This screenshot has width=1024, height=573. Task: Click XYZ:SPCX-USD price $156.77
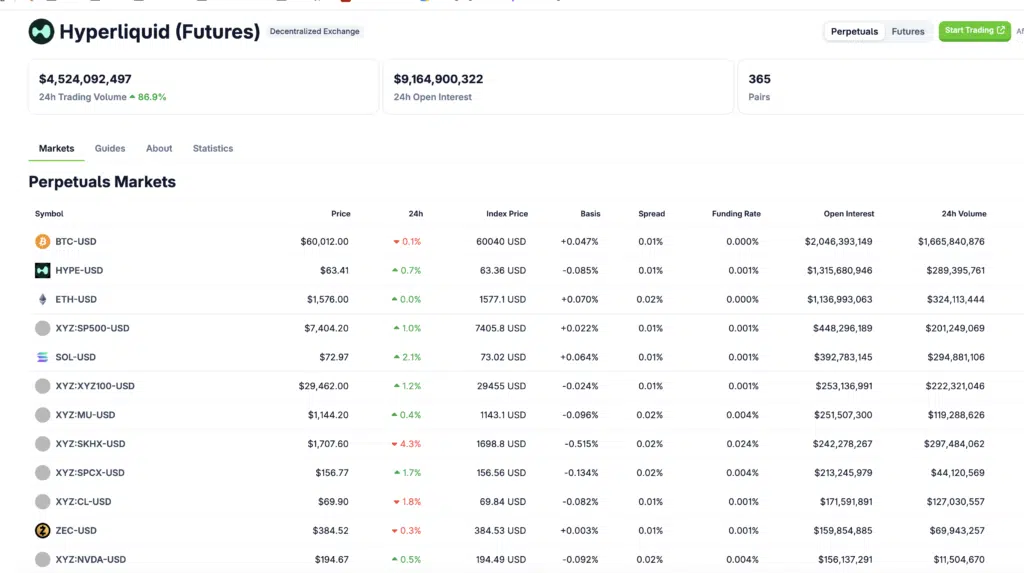pyautogui.click(x=332, y=472)
